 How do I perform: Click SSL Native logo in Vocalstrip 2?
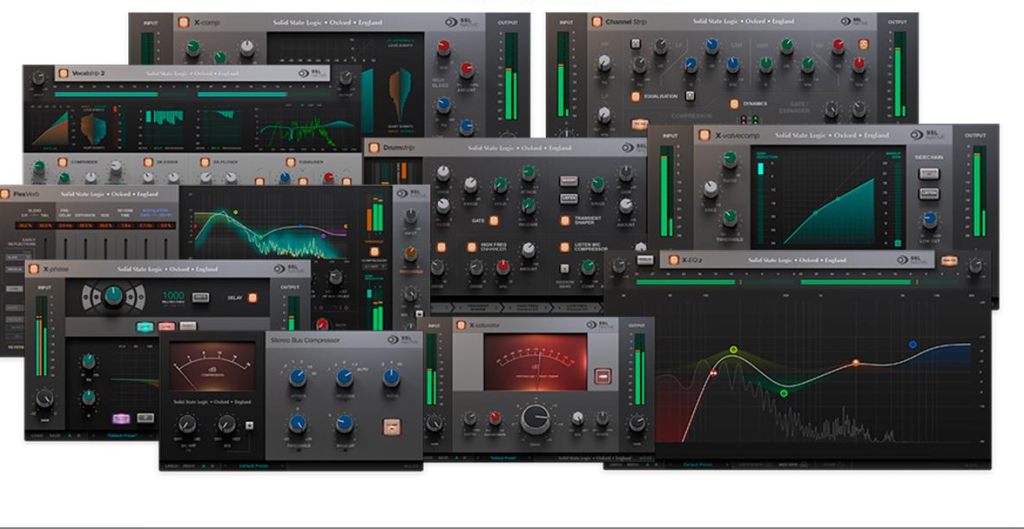click(x=313, y=73)
